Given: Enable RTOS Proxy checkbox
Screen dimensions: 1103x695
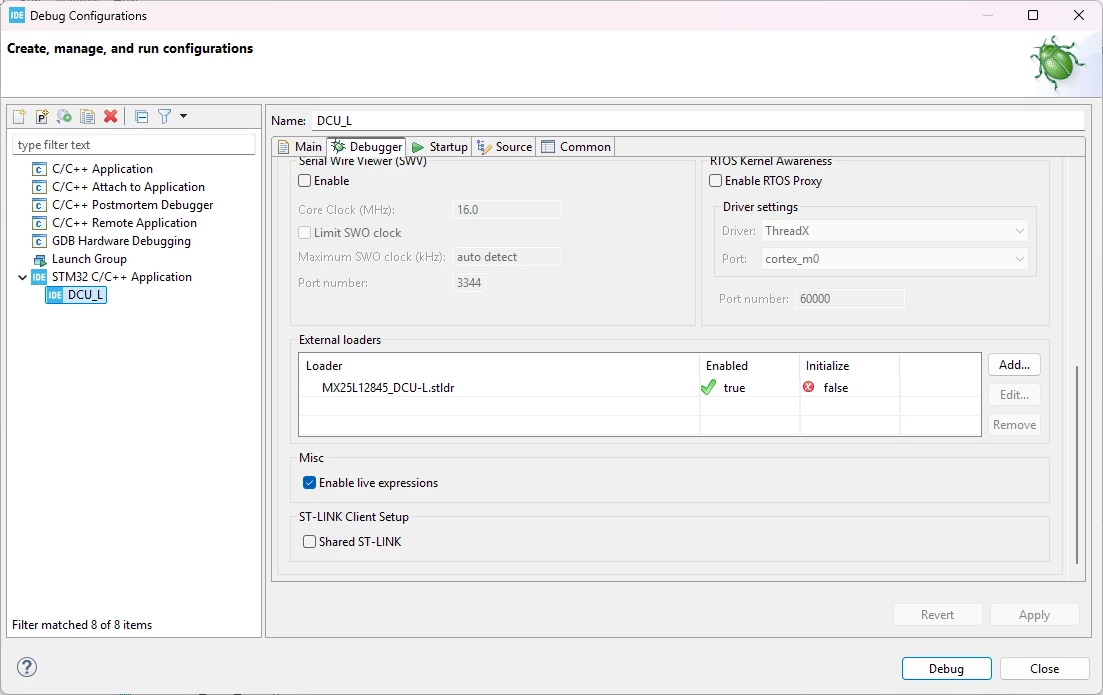Looking at the screenshot, I should (x=715, y=181).
